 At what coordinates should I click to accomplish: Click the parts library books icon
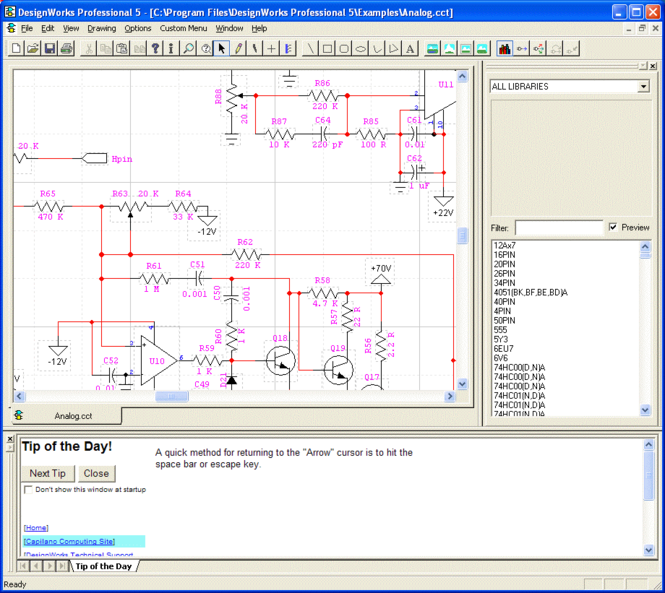tap(504, 48)
